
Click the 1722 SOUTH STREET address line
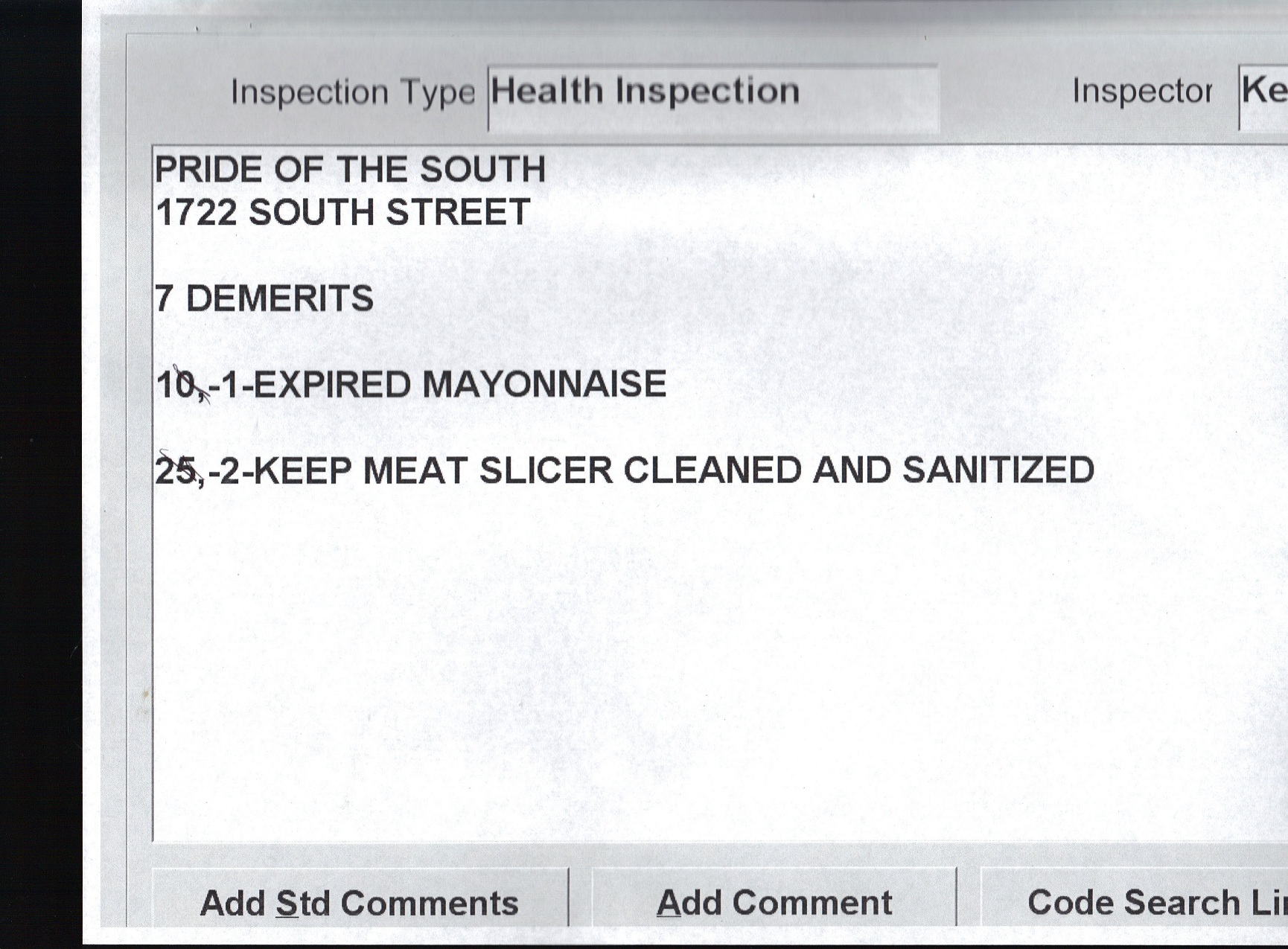(x=342, y=213)
